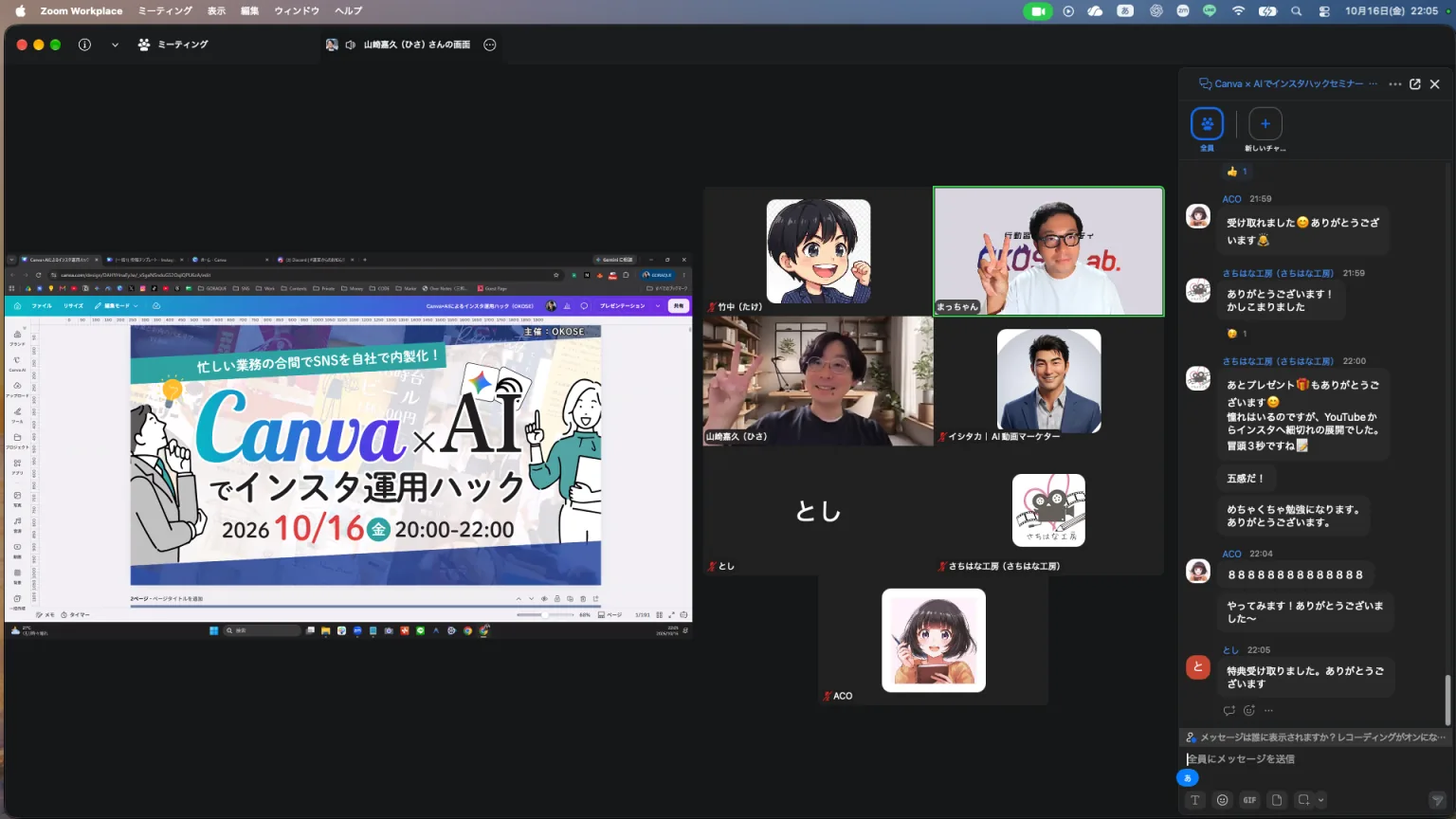This screenshot has width=1456, height=819.
Task: Open chat panel more options ellipsis
Action: [x=1395, y=84]
